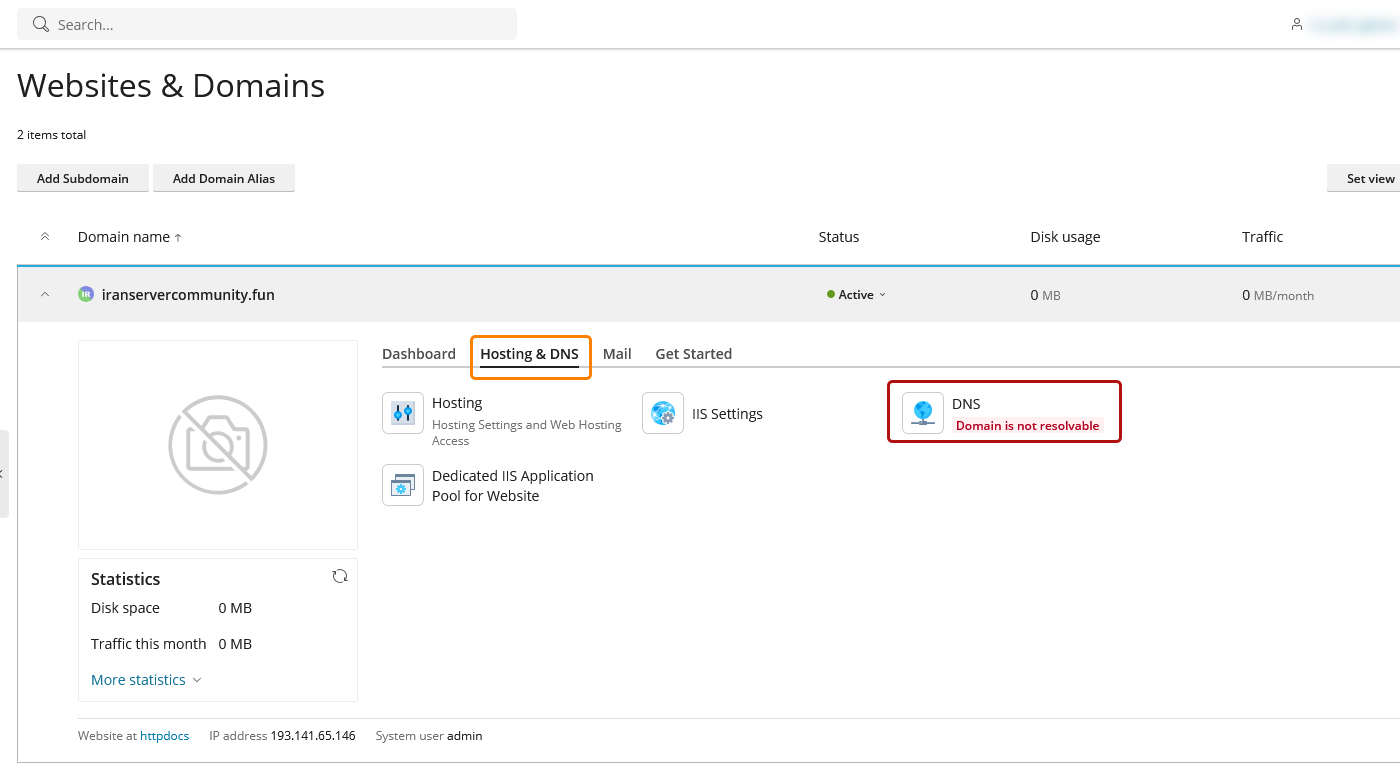
Task: Collapse all domains with double chevron
Action: (x=45, y=237)
